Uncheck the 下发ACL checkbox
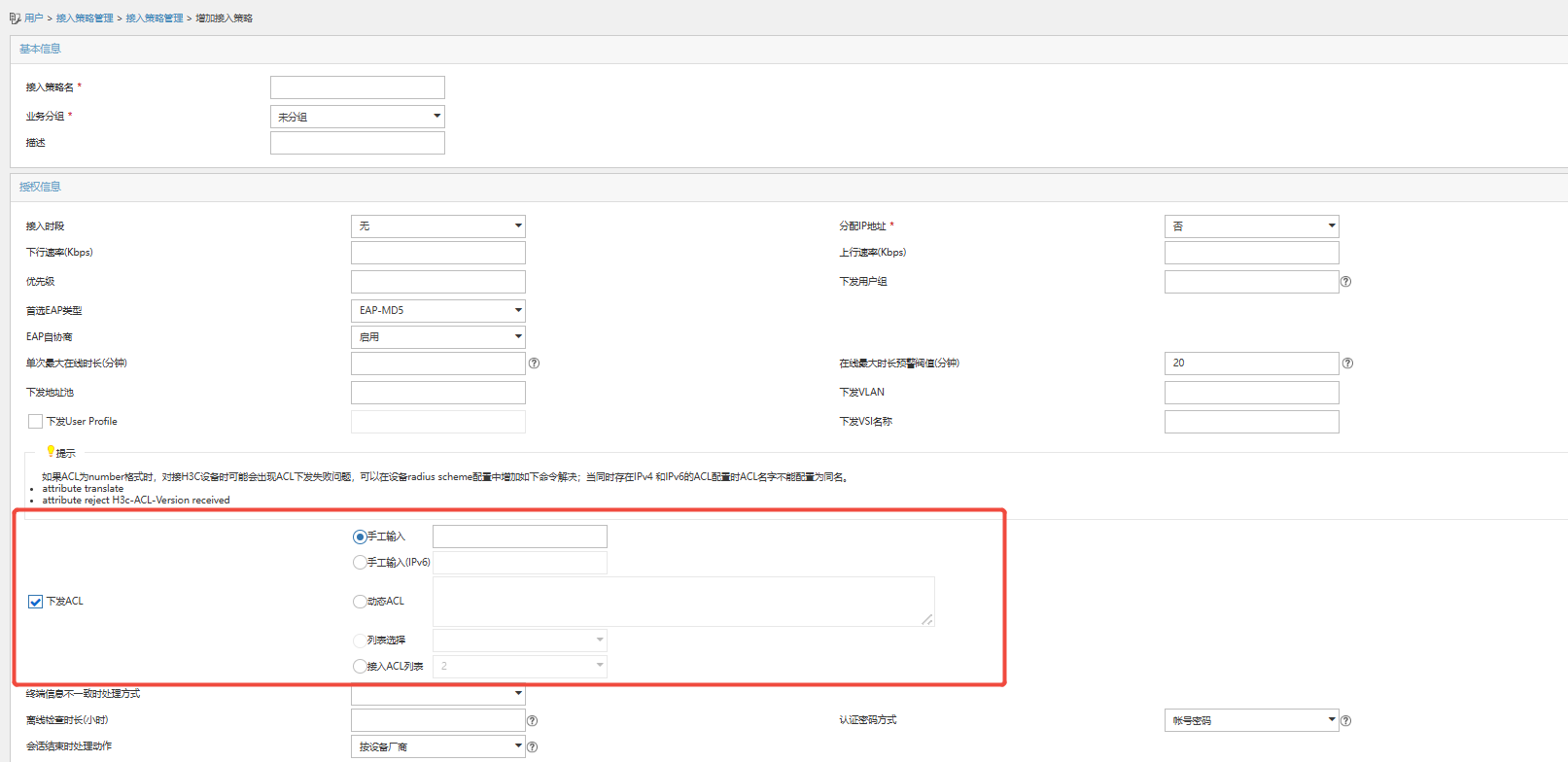The height and width of the screenshot is (762, 1568). (36, 602)
